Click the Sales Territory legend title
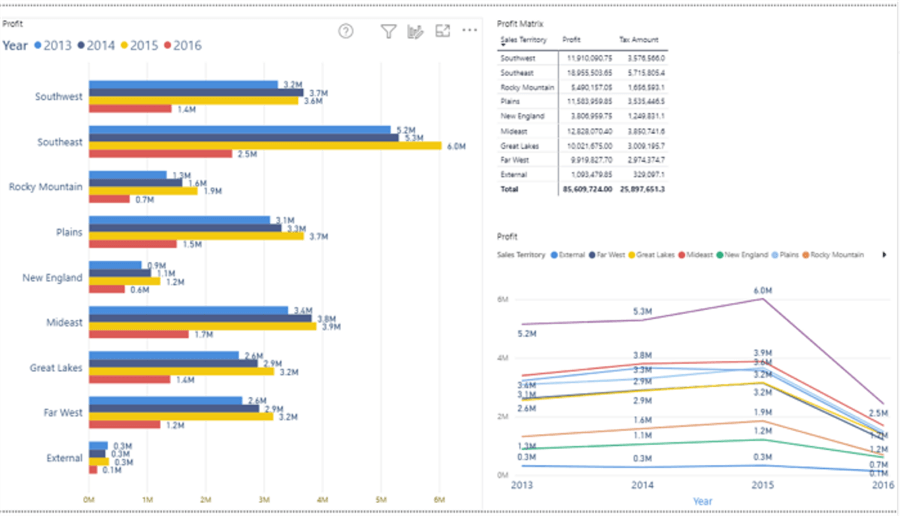 point(521,255)
